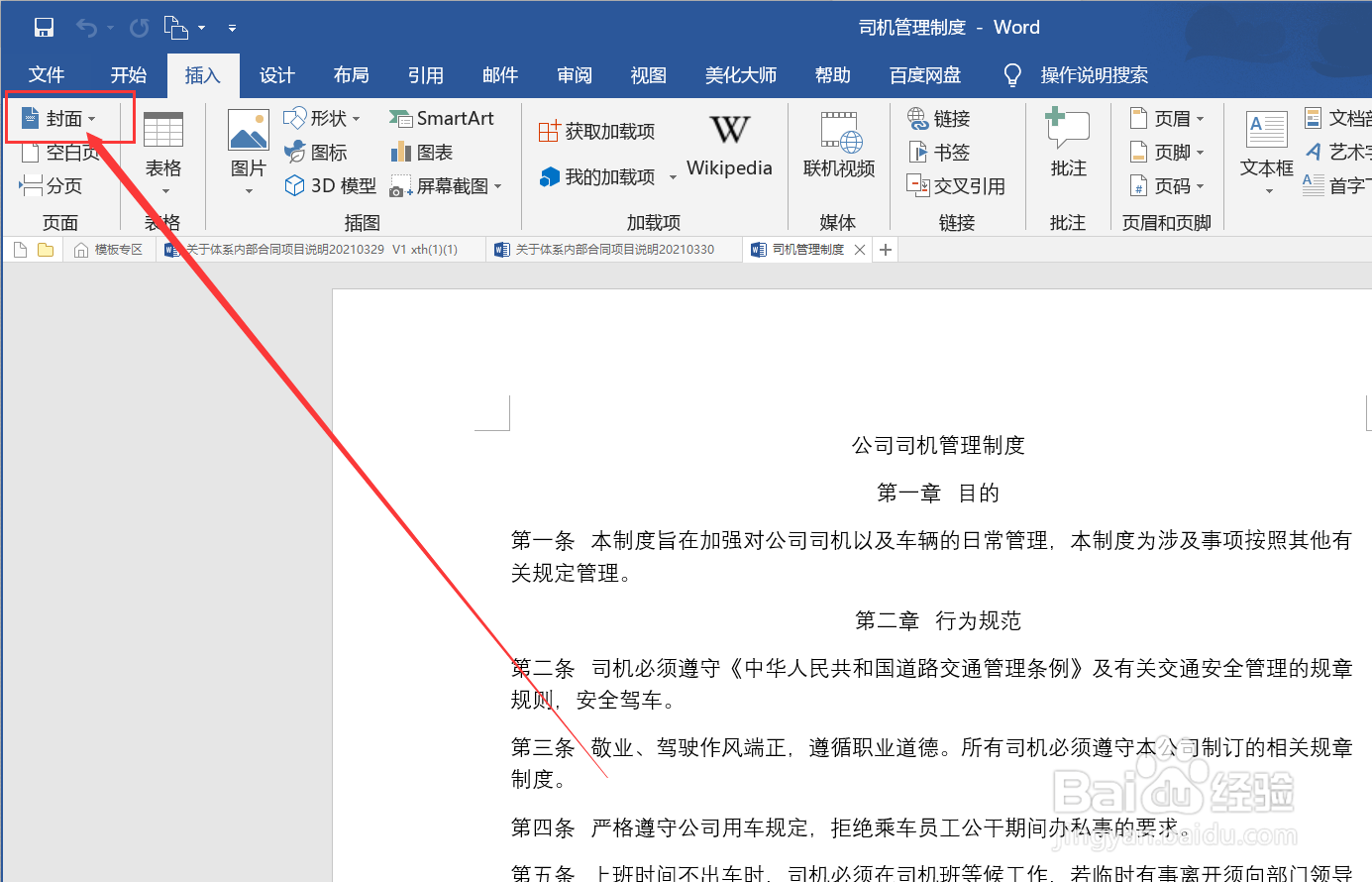Insert a 空白页 blank page
This screenshot has height=882, width=1372.
point(59,152)
